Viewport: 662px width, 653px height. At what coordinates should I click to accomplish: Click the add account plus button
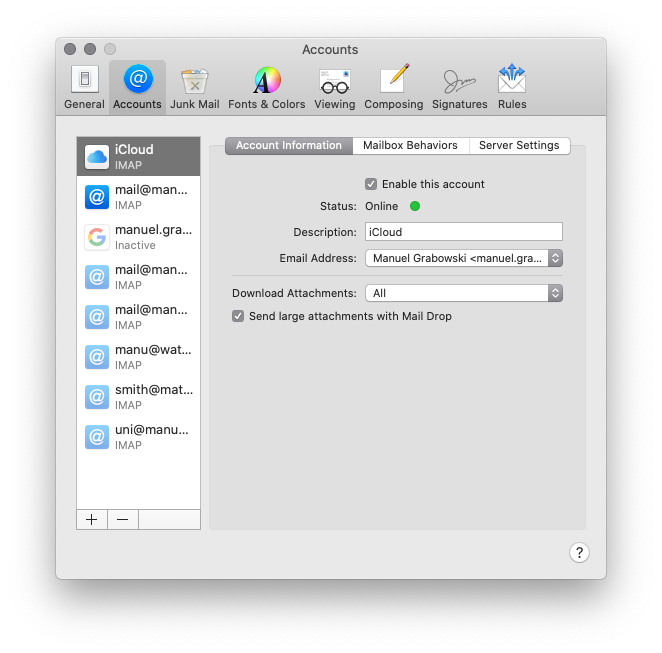[92, 520]
